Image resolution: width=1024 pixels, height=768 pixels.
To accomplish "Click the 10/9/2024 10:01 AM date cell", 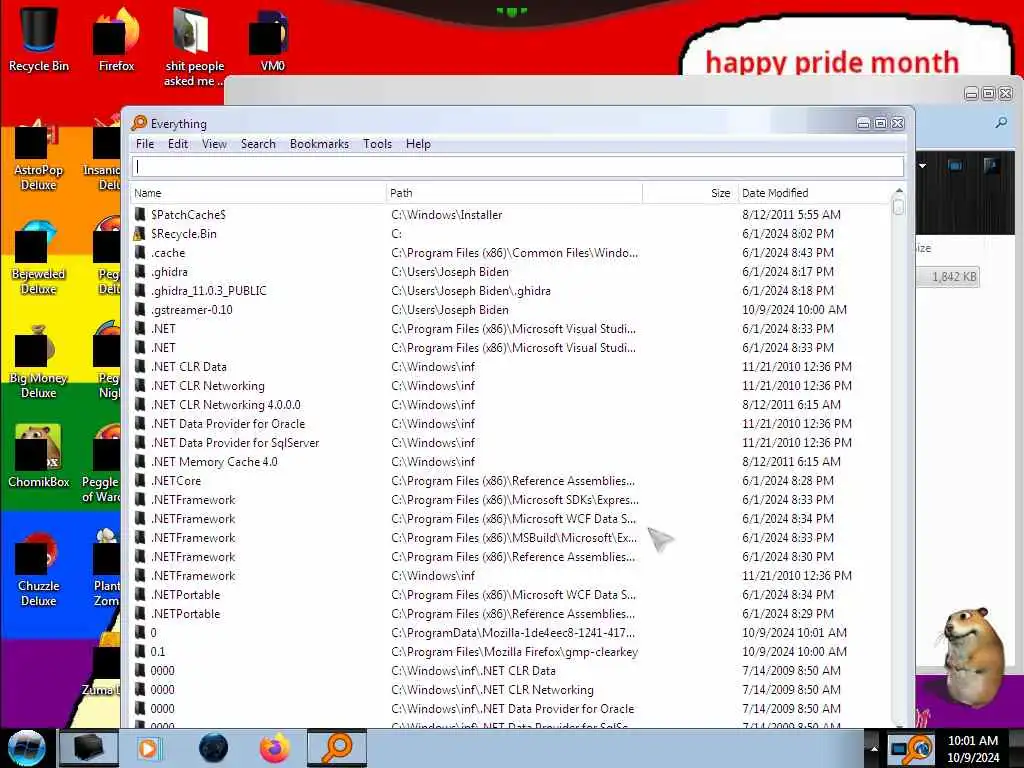I will tap(794, 632).
